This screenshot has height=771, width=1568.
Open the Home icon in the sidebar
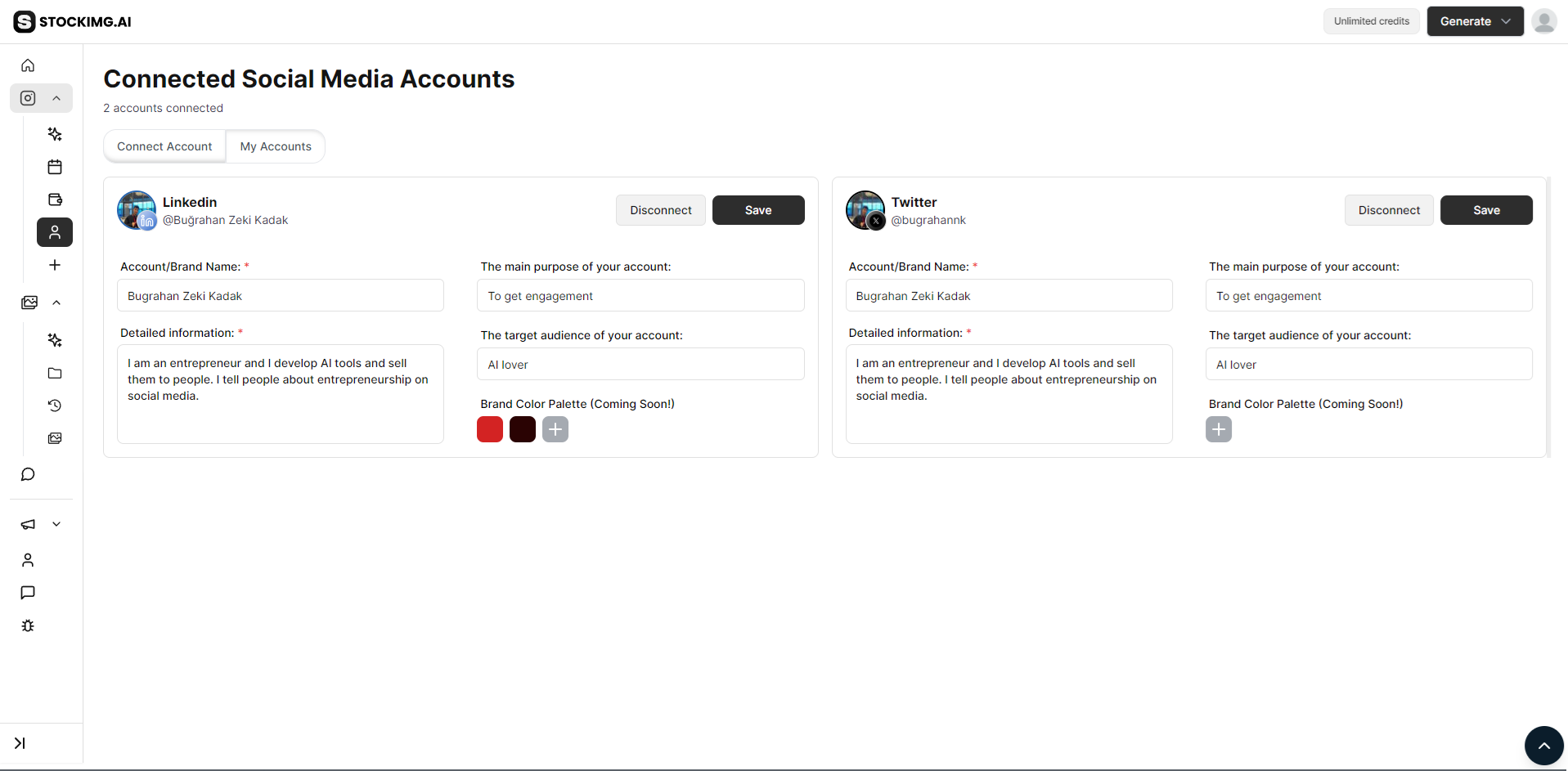coord(27,65)
